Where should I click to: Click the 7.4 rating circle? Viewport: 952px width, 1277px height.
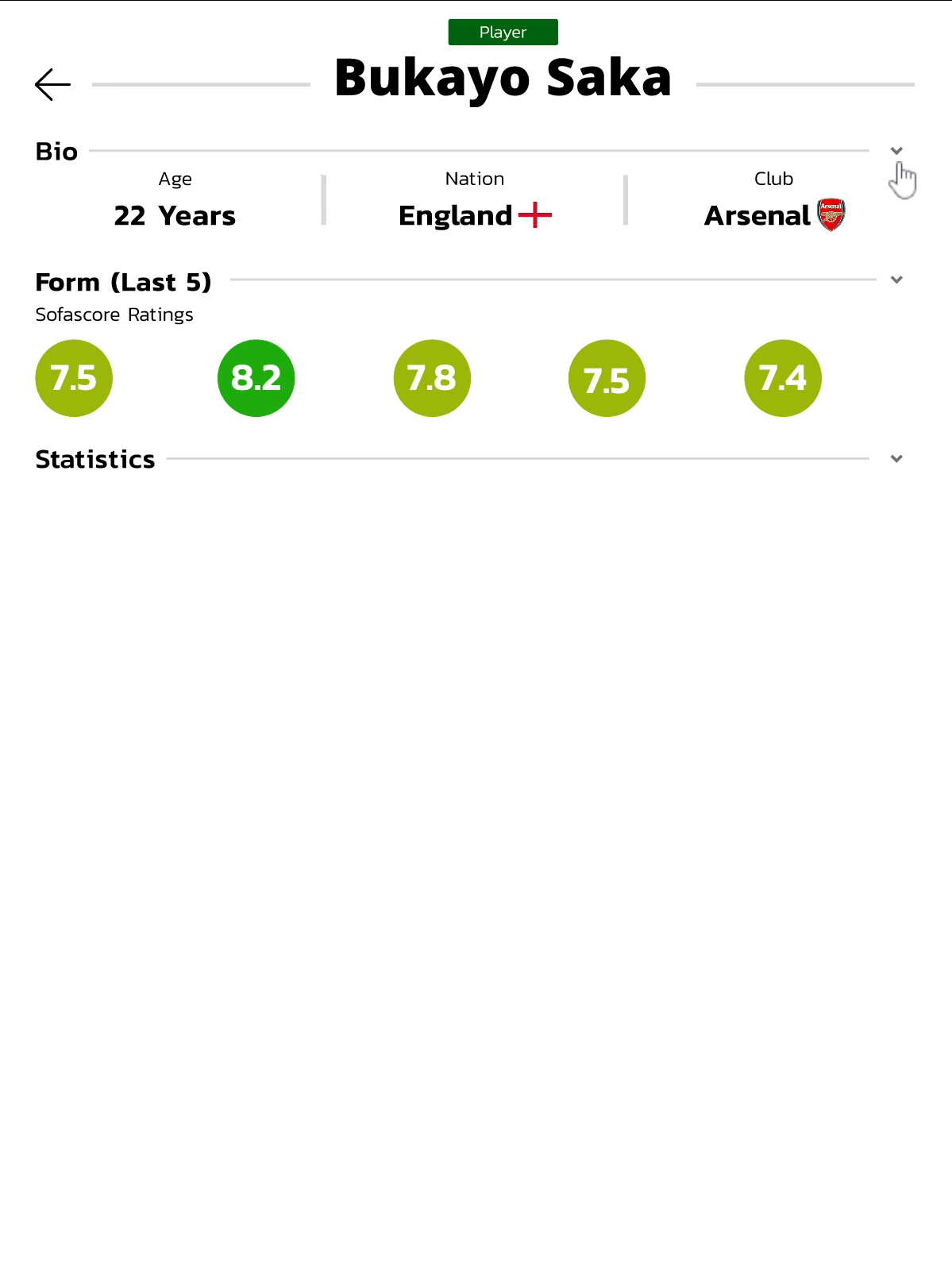pyautogui.click(x=783, y=378)
